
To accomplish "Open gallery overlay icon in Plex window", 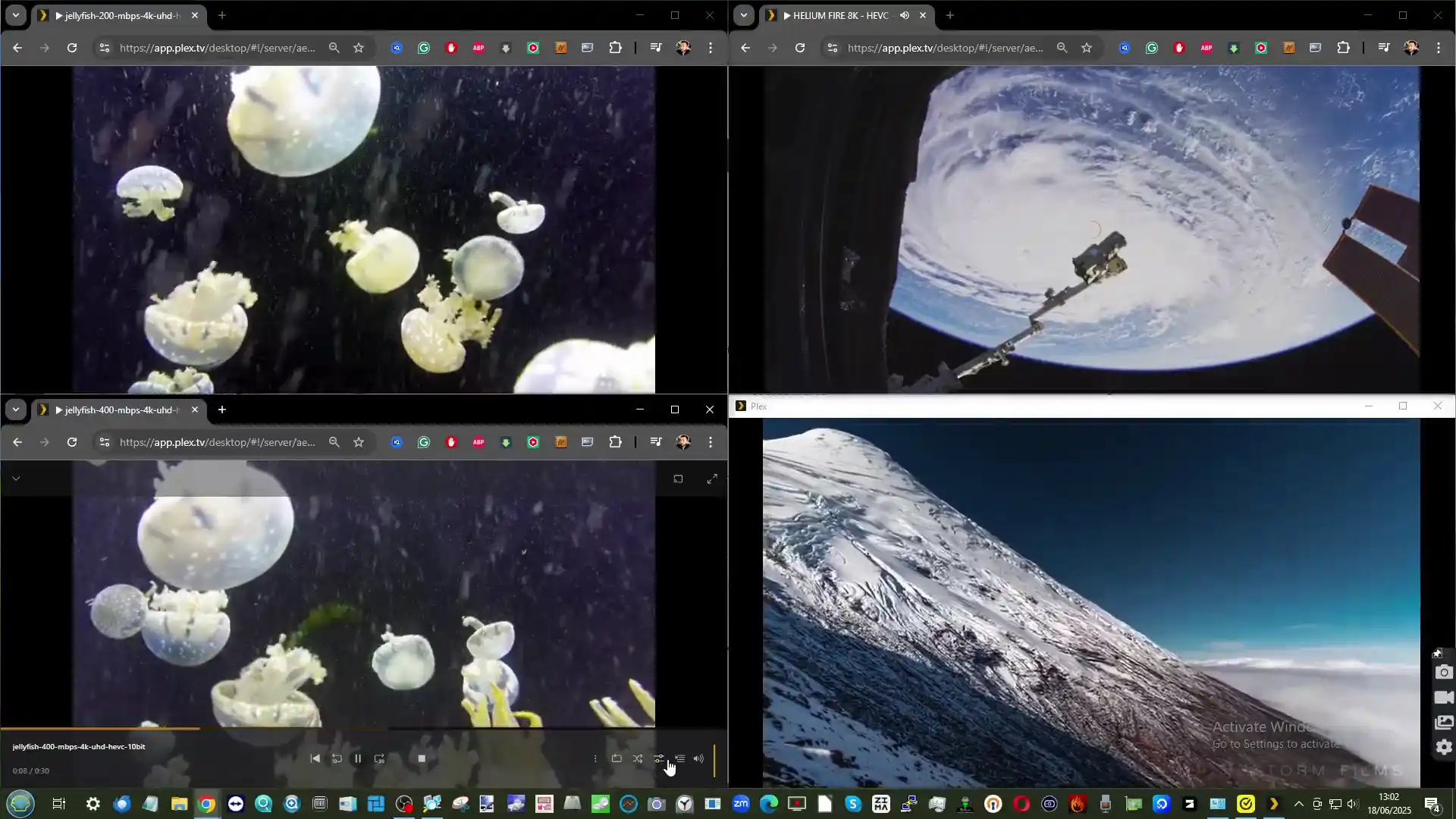I will [x=1444, y=723].
